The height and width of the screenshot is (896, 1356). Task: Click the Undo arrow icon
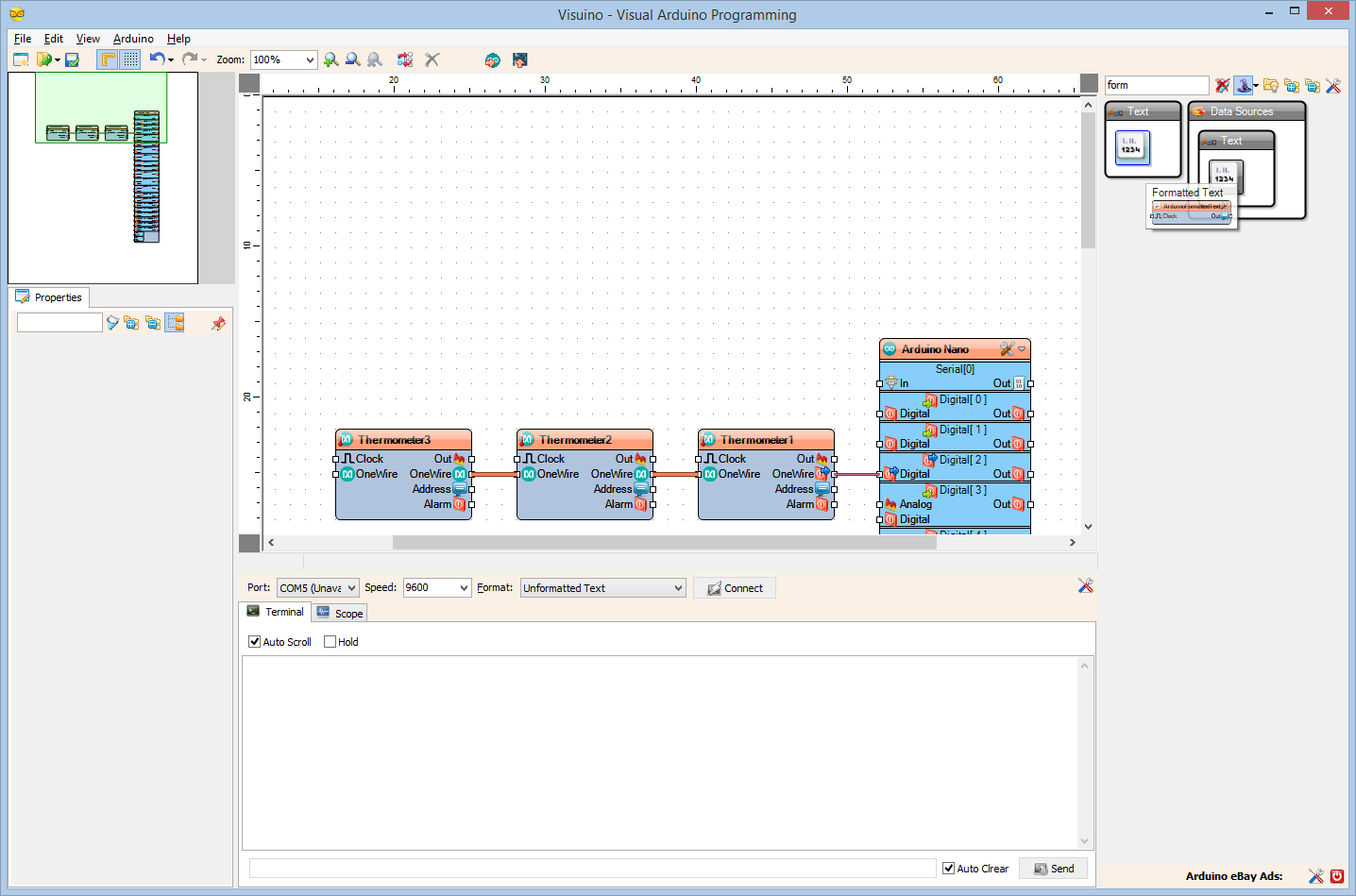point(157,59)
